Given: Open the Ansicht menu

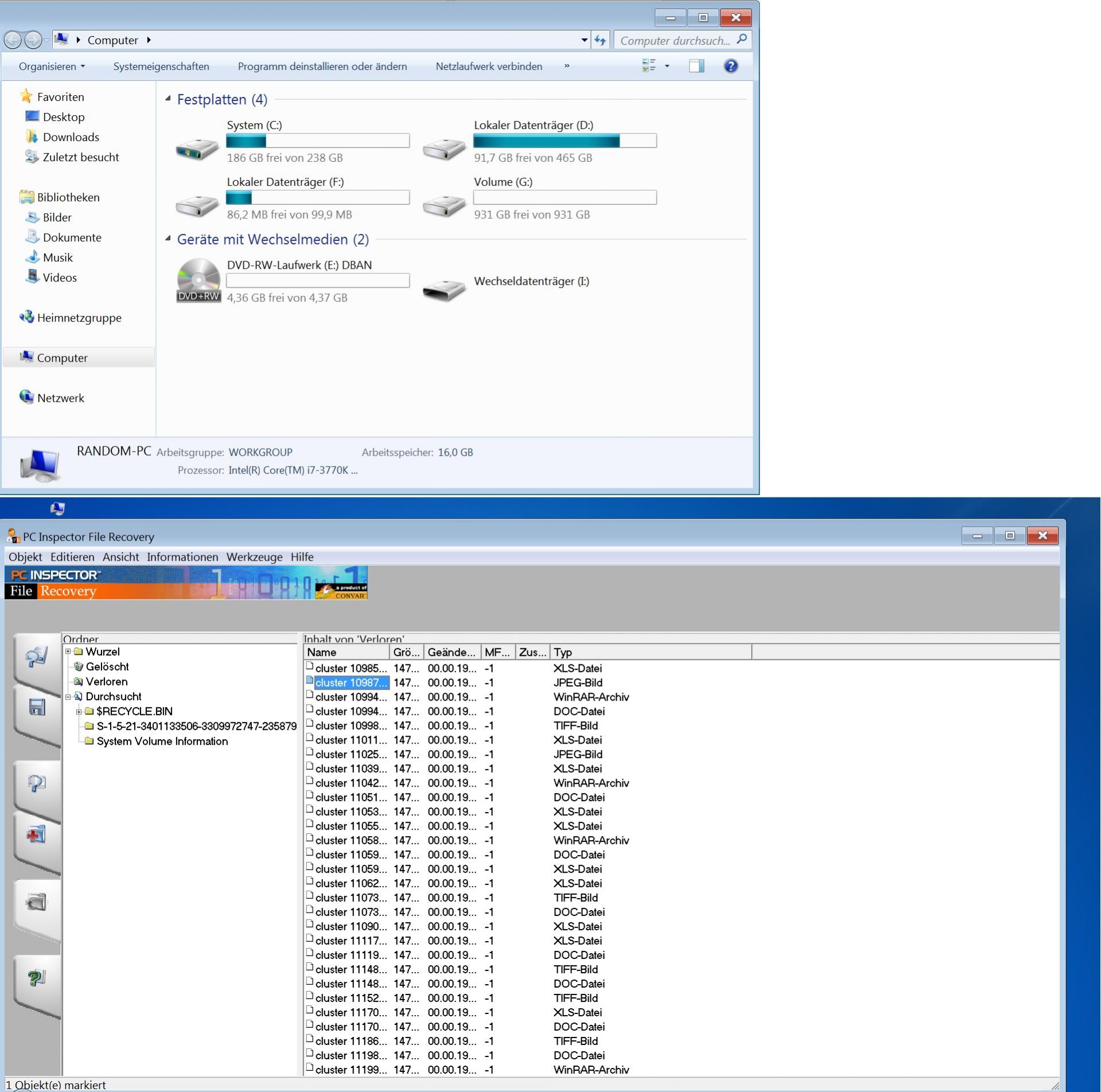Looking at the screenshot, I should (120, 557).
